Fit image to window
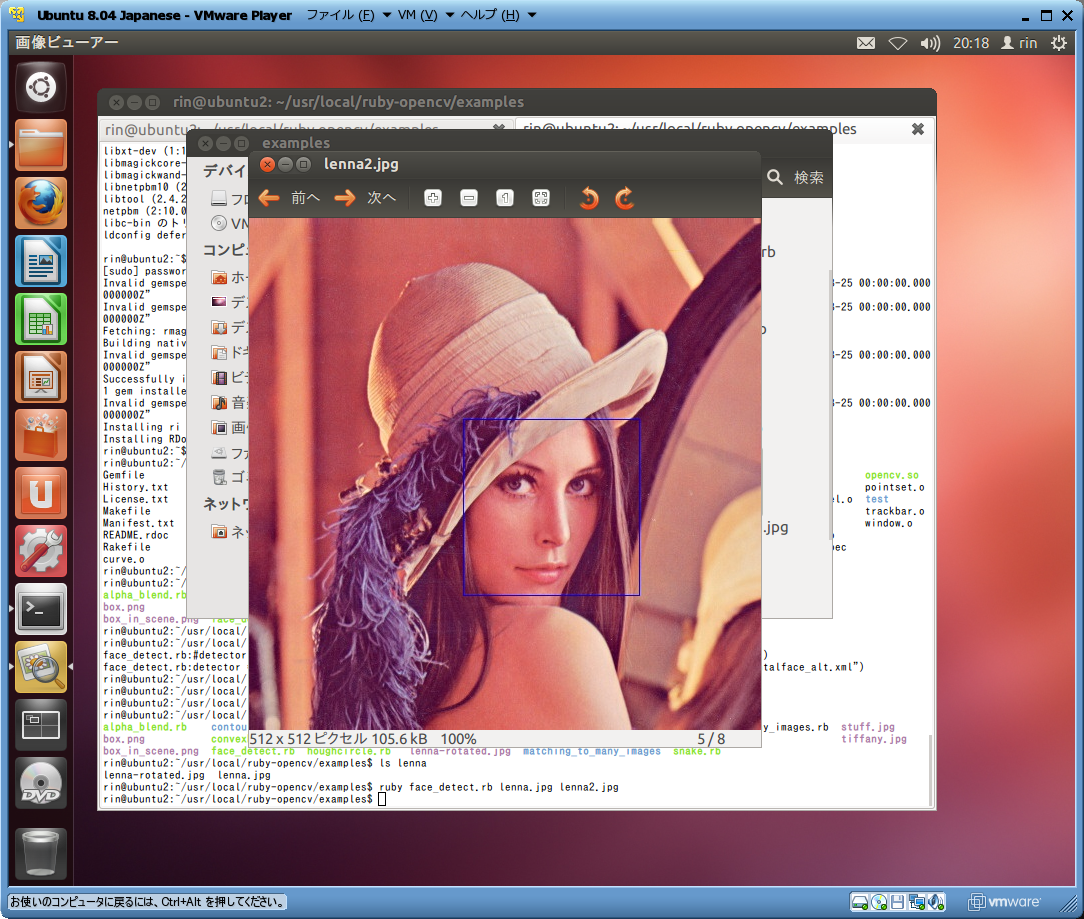The image size is (1084, 919). (x=541, y=198)
